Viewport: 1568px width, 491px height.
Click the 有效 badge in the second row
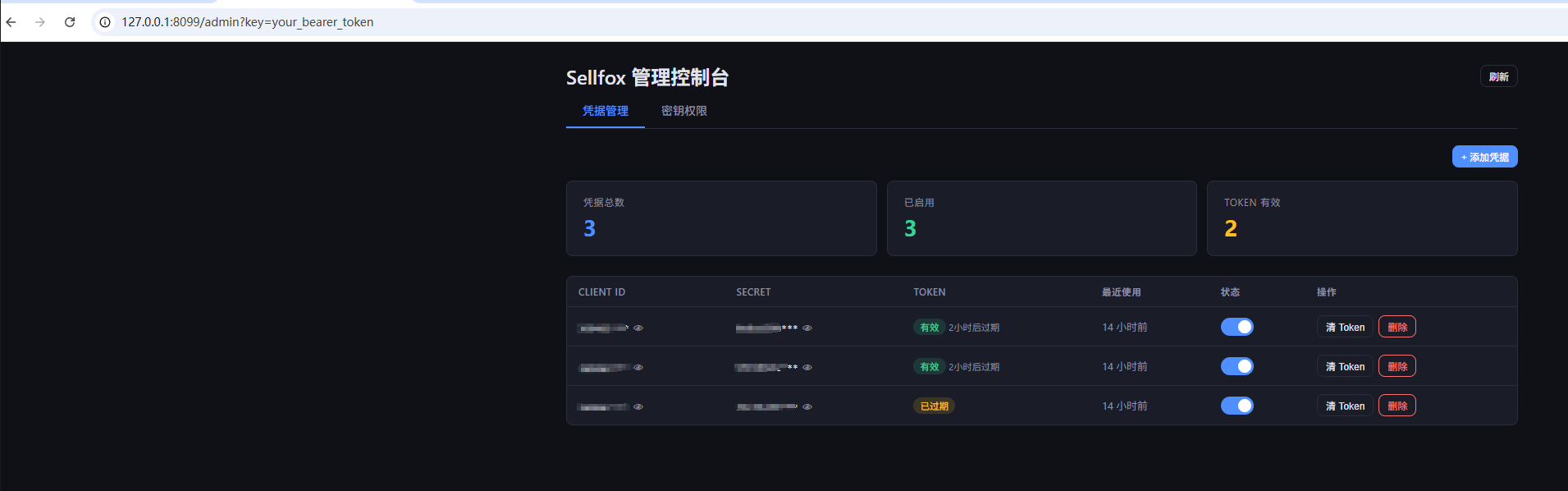(929, 366)
